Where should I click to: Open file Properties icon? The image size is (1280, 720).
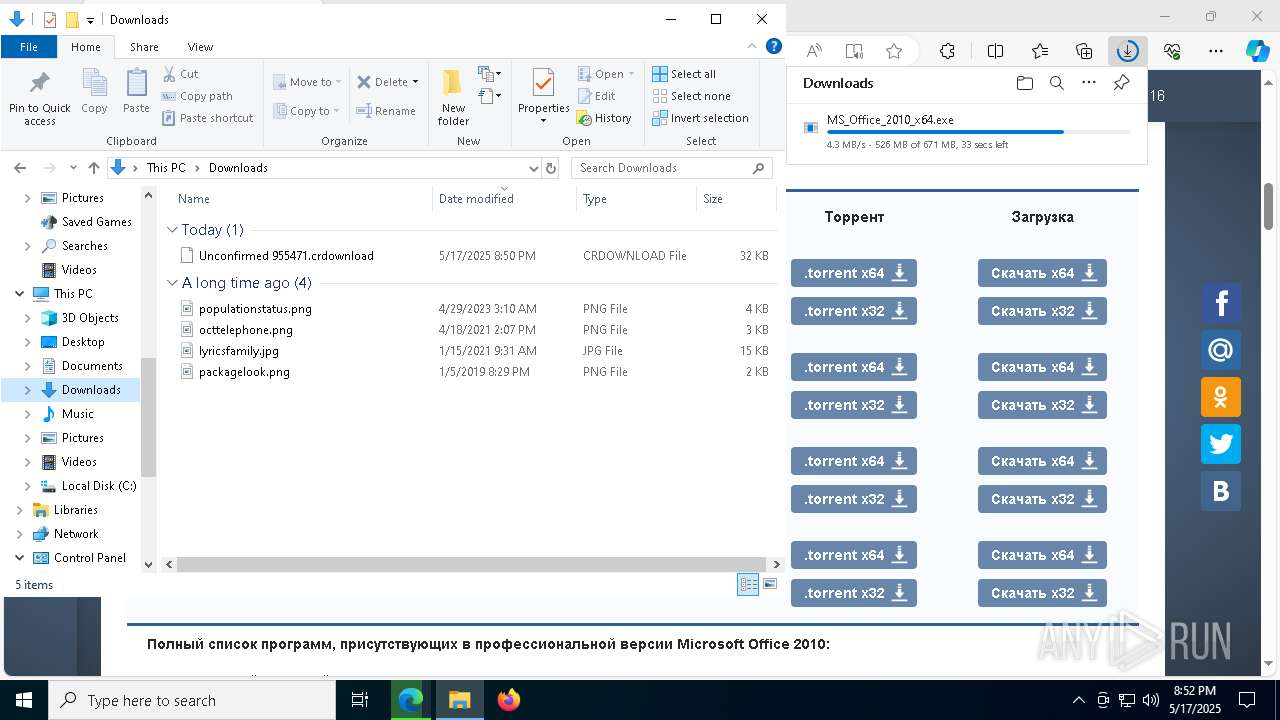click(x=543, y=83)
